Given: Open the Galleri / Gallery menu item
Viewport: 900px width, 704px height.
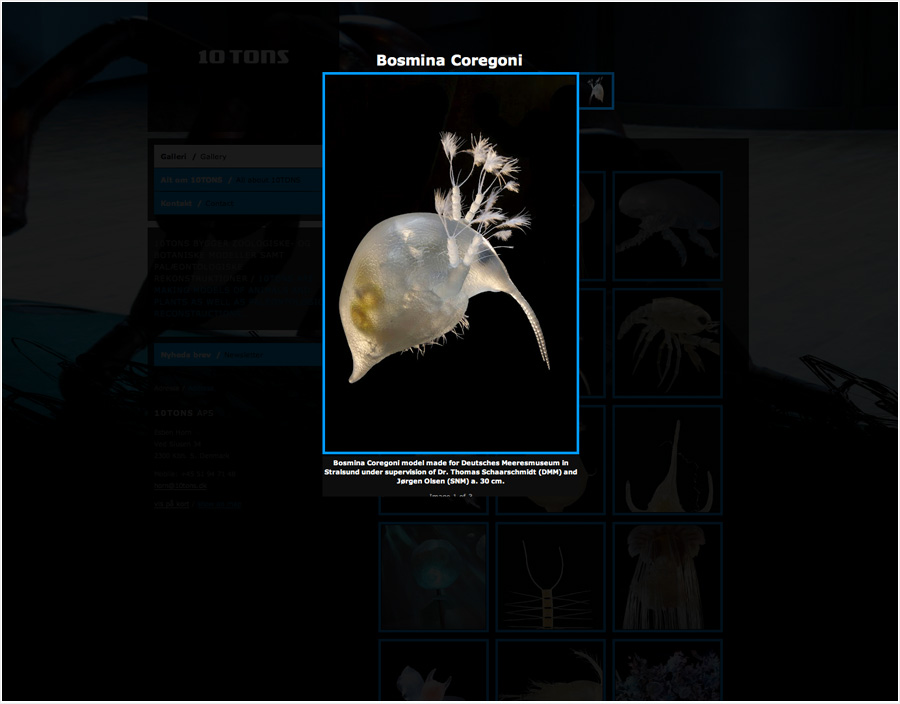Looking at the screenshot, I should coord(238,156).
